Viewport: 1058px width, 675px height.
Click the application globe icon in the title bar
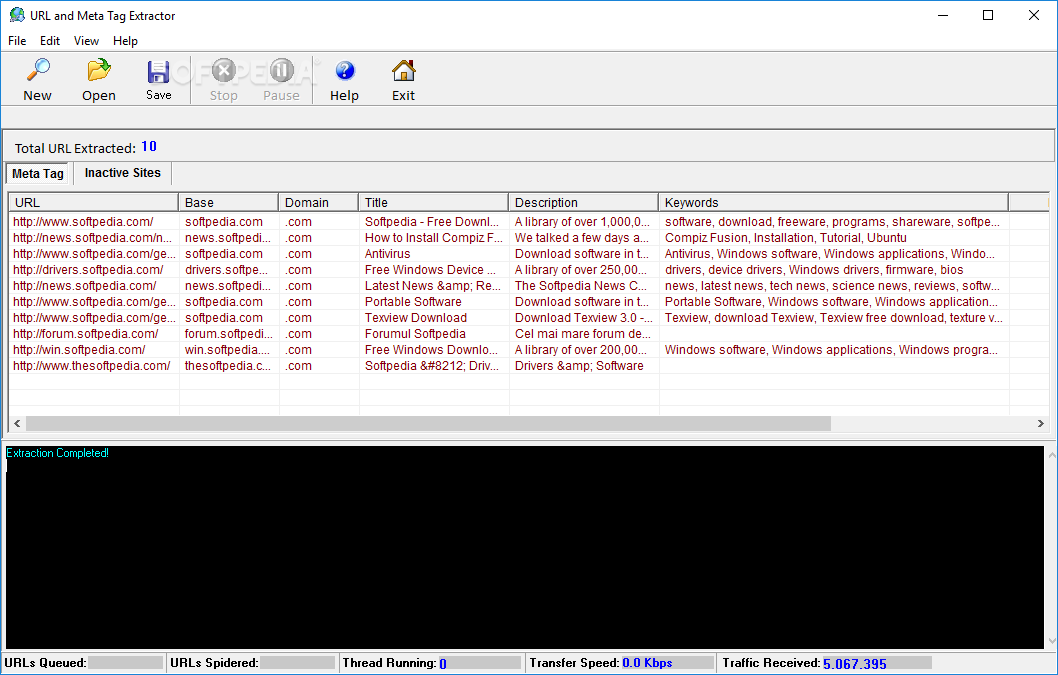(x=16, y=15)
